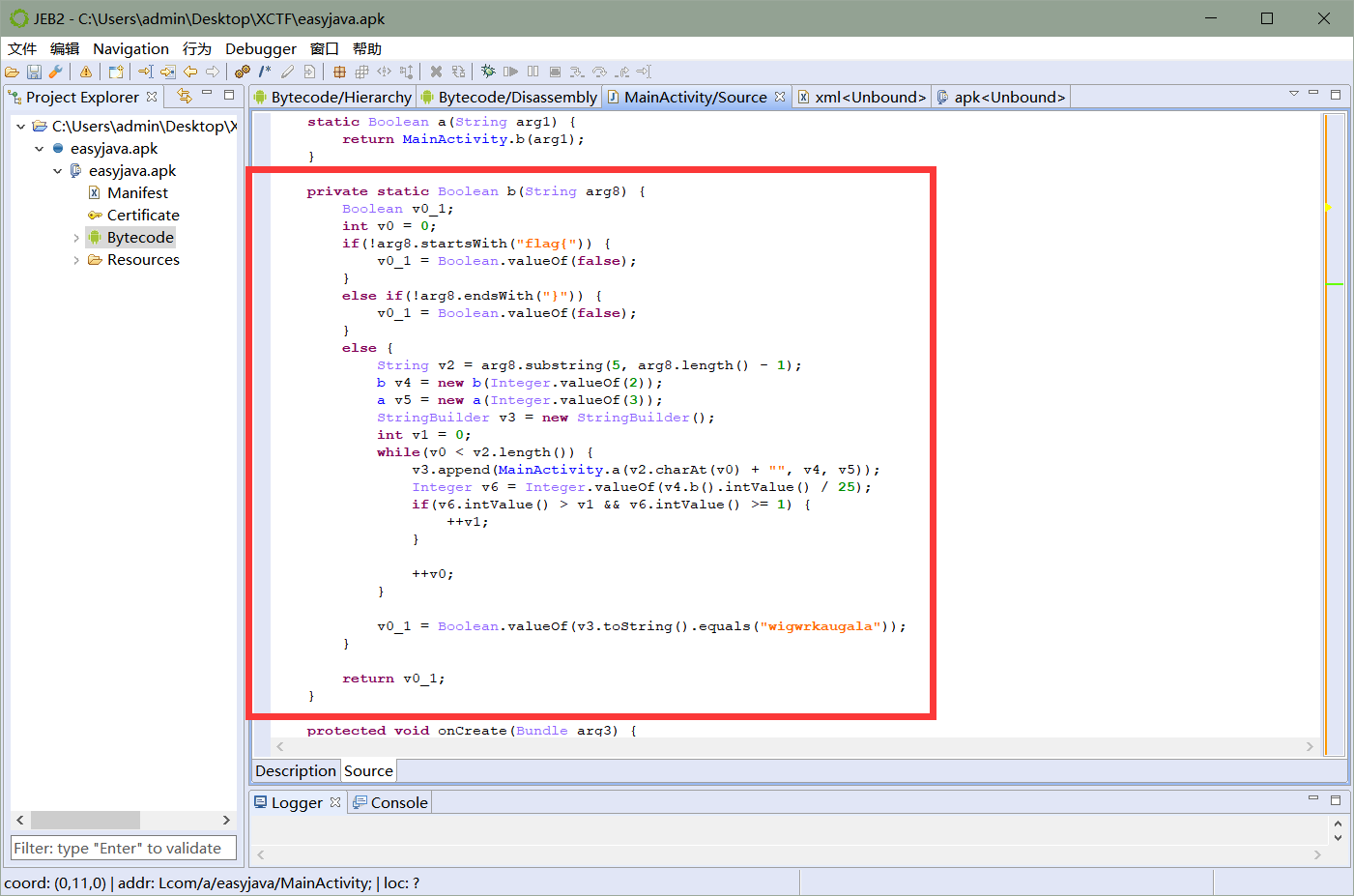Collapse the C:\Users\admin\Desktop tree node
The width and height of the screenshot is (1354, 896).
[20, 127]
